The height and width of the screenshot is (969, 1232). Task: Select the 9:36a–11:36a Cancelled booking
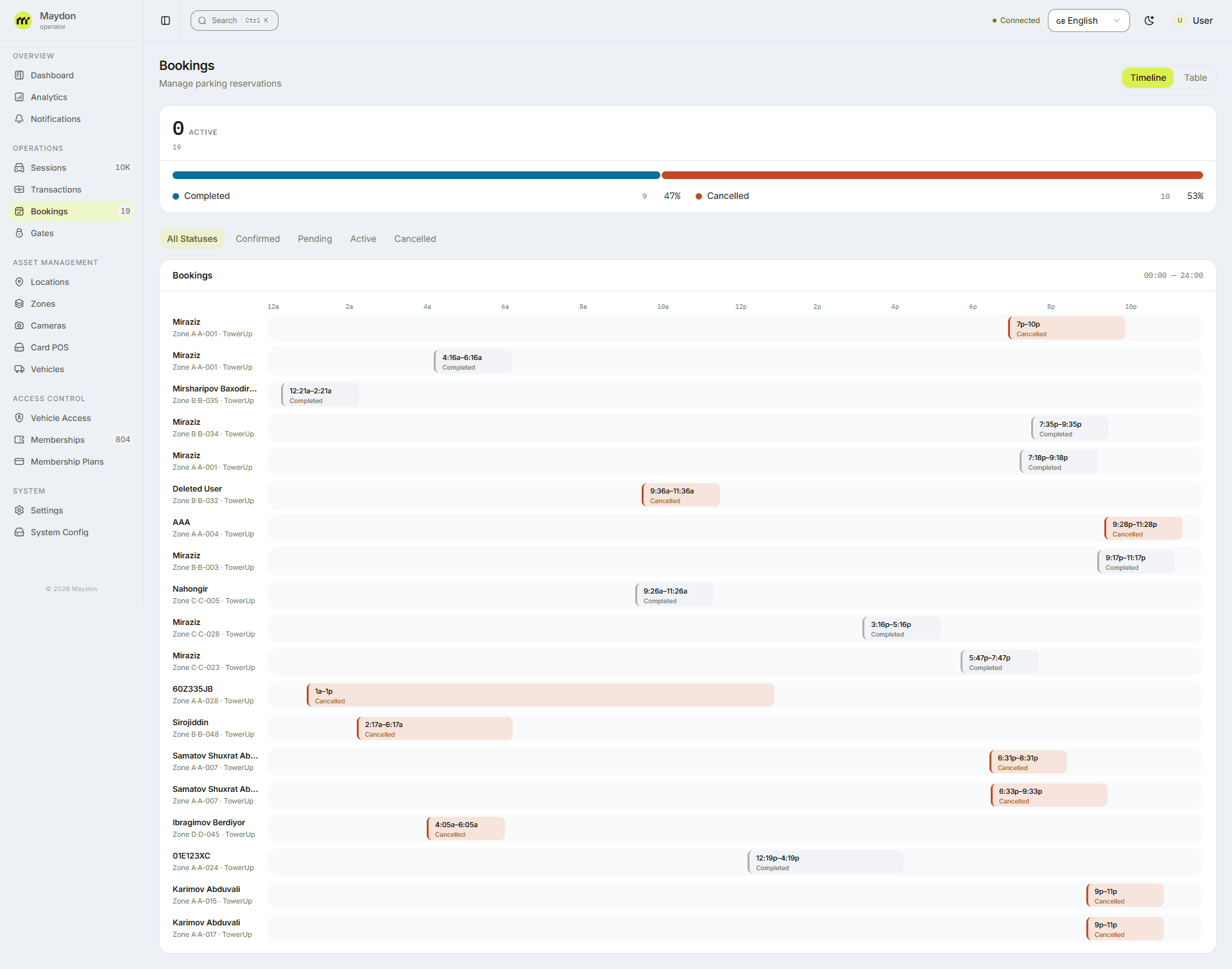coord(681,495)
